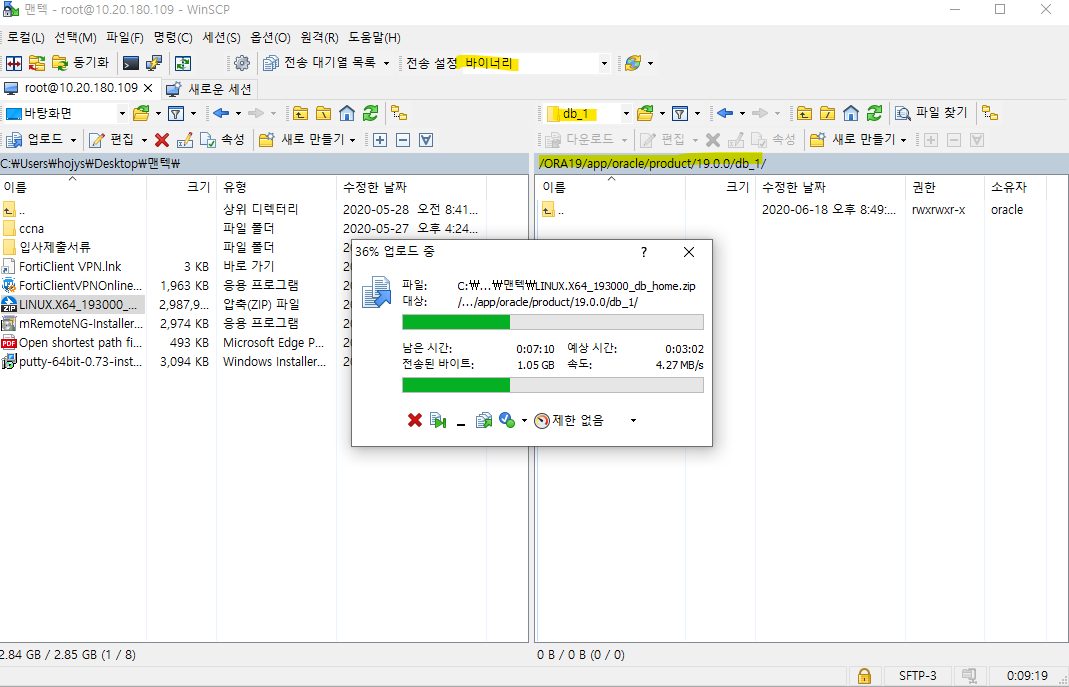Screen dimensions: 1069x687
Task: Open session in PuTTY icon
Action: click(x=154, y=63)
